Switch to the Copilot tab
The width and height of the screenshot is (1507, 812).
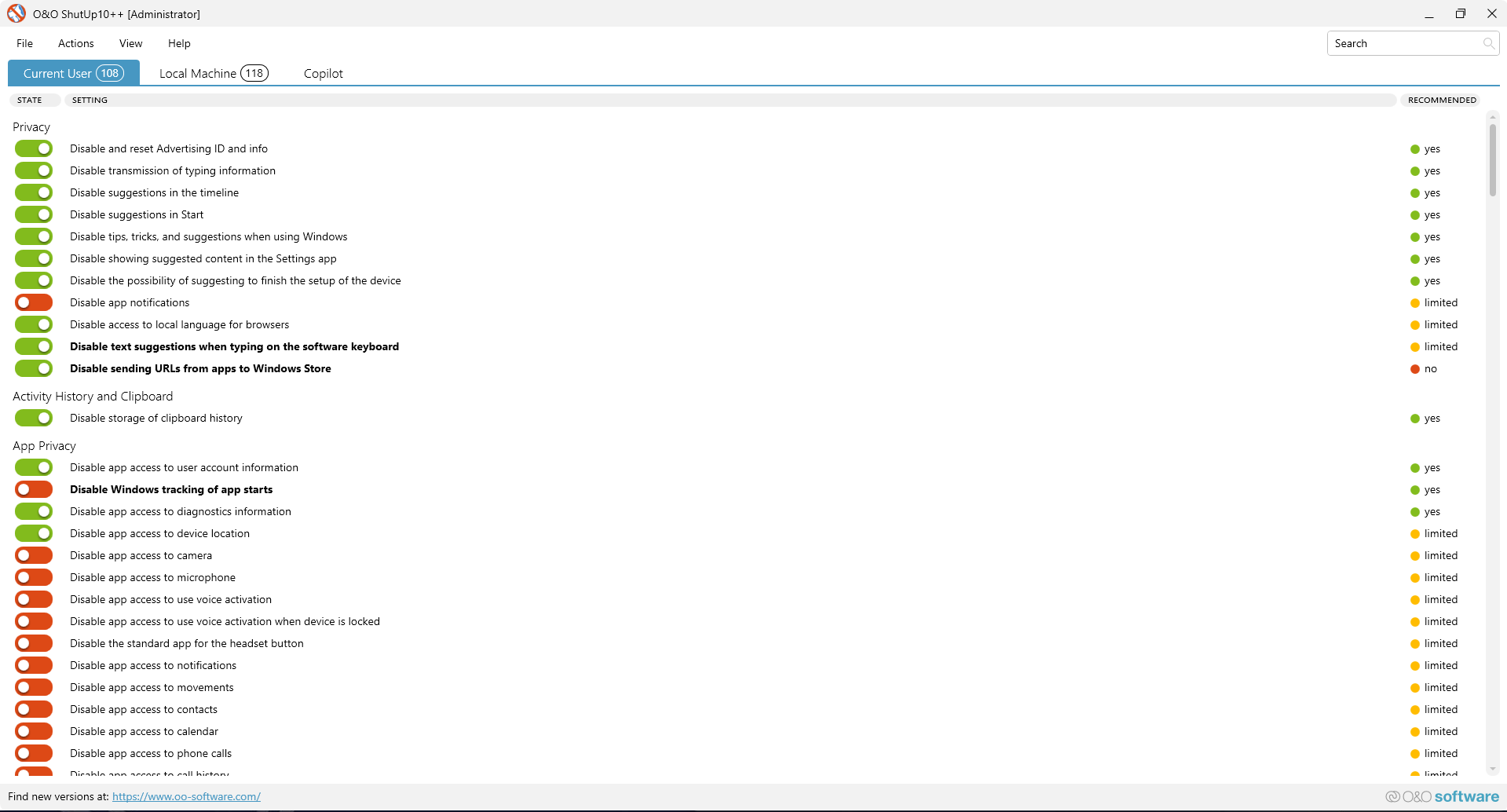[324, 73]
